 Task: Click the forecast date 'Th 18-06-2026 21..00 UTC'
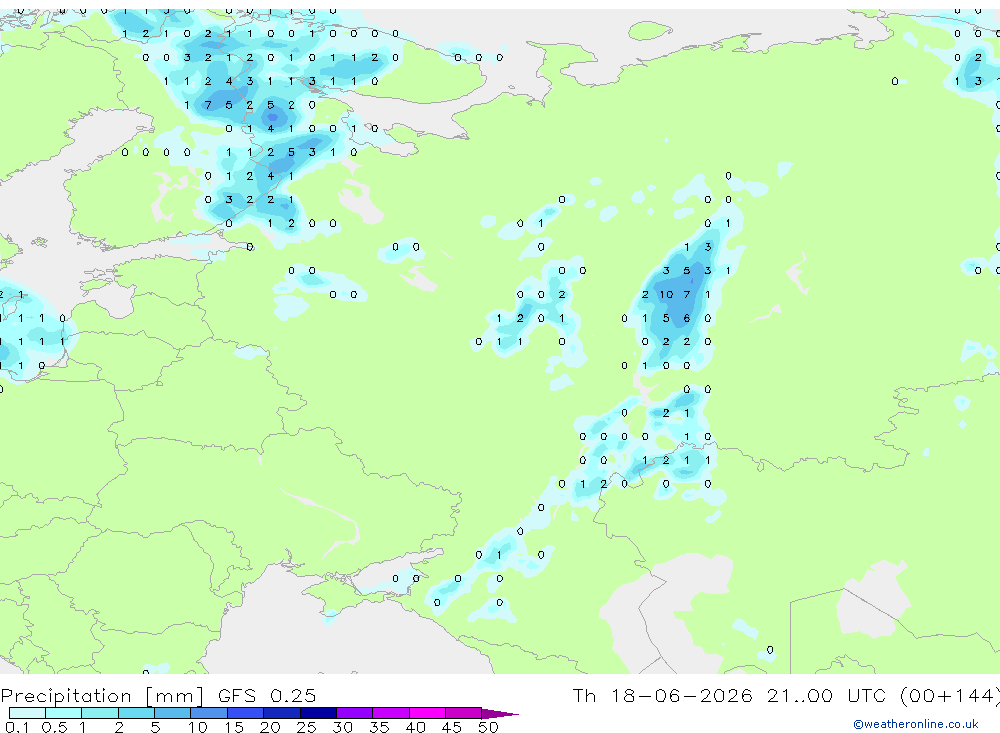731,695
